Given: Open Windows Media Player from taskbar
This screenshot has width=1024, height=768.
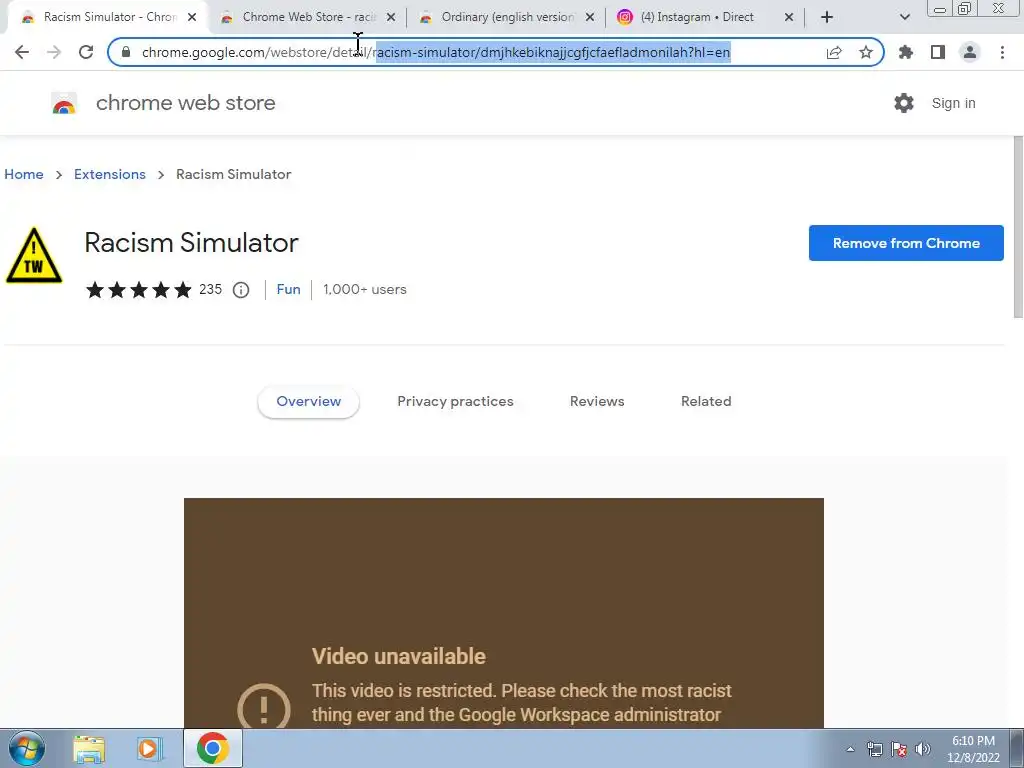Looking at the screenshot, I should [x=149, y=749].
